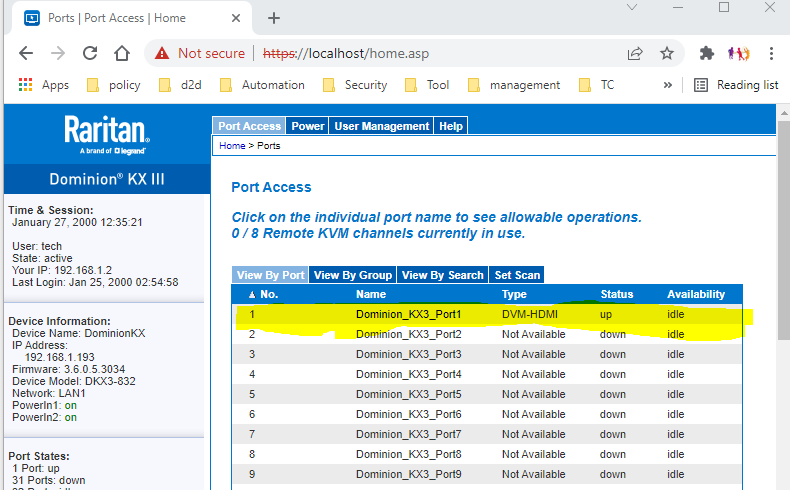Open the Chrome three-dot menu
The height and width of the screenshot is (490, 790).
(771, 53)
